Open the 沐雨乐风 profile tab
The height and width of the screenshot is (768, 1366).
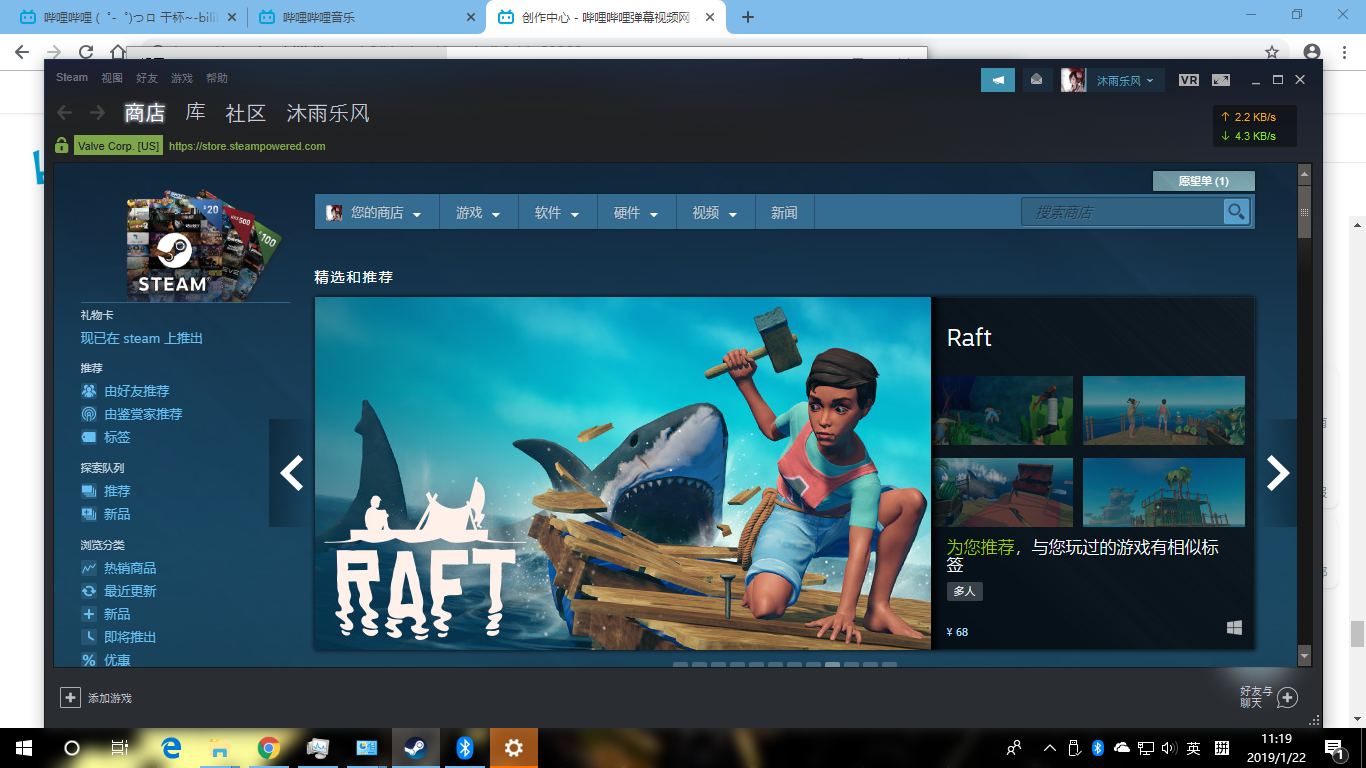[x=328, y=113]
